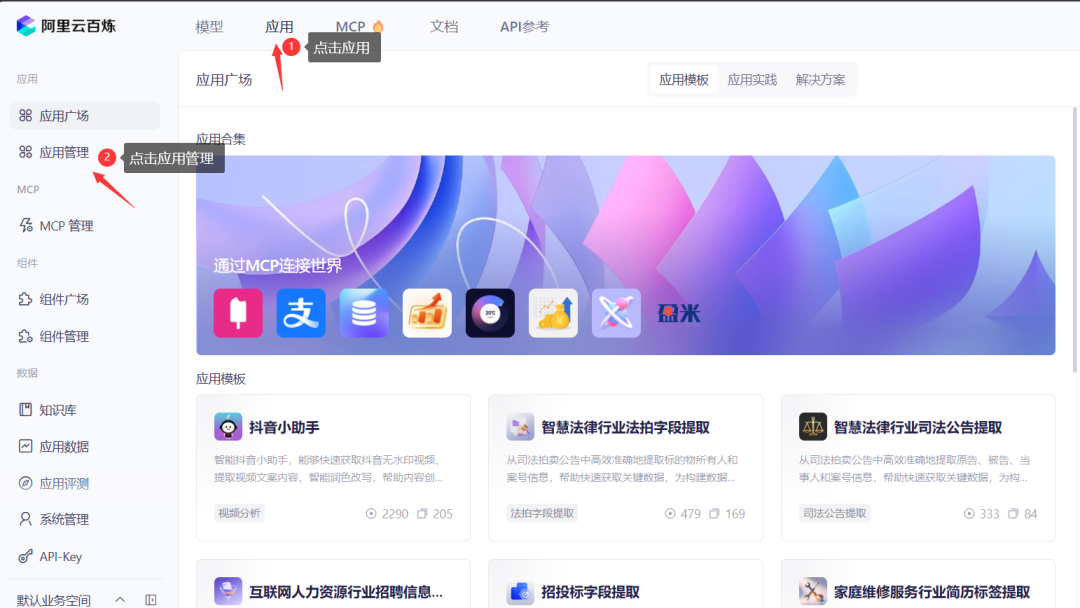Click the black circular dial icon in banner
Image resolution: width=1080 pixels, height=608 pixels.
pyautogui.click(x=490, y=313)
